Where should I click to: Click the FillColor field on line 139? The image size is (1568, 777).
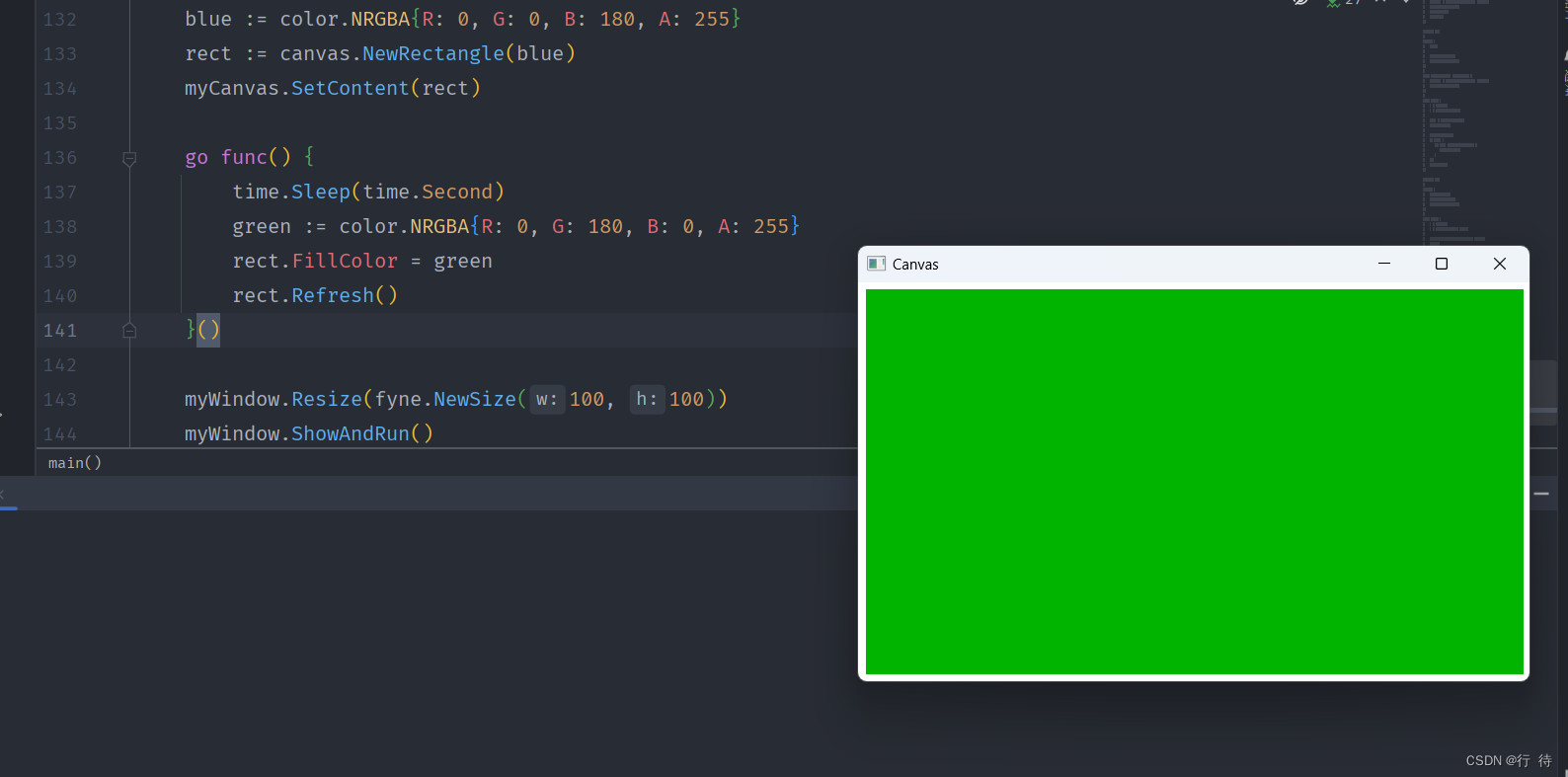pyautogui.click(x=345, y=261)
